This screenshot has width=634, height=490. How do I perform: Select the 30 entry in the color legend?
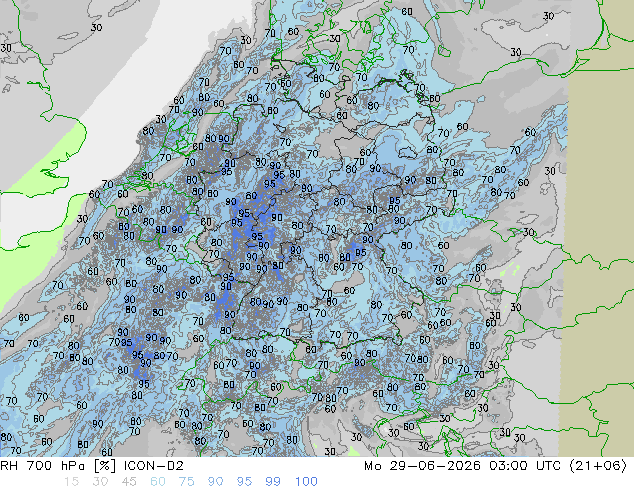100,482
